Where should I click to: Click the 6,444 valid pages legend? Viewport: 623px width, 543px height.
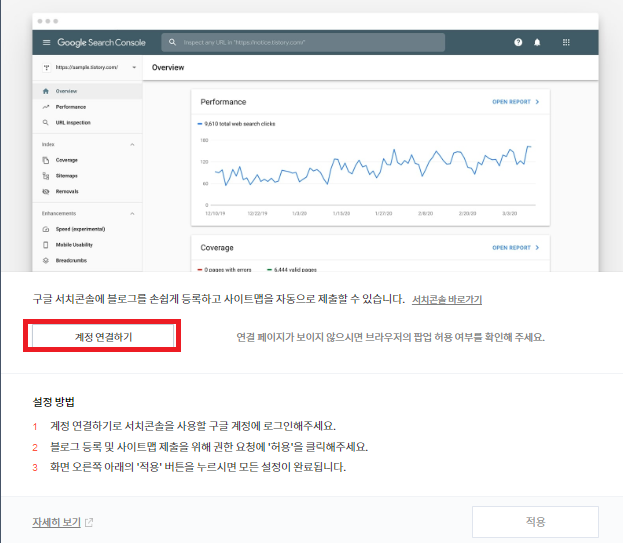(292, 270)
